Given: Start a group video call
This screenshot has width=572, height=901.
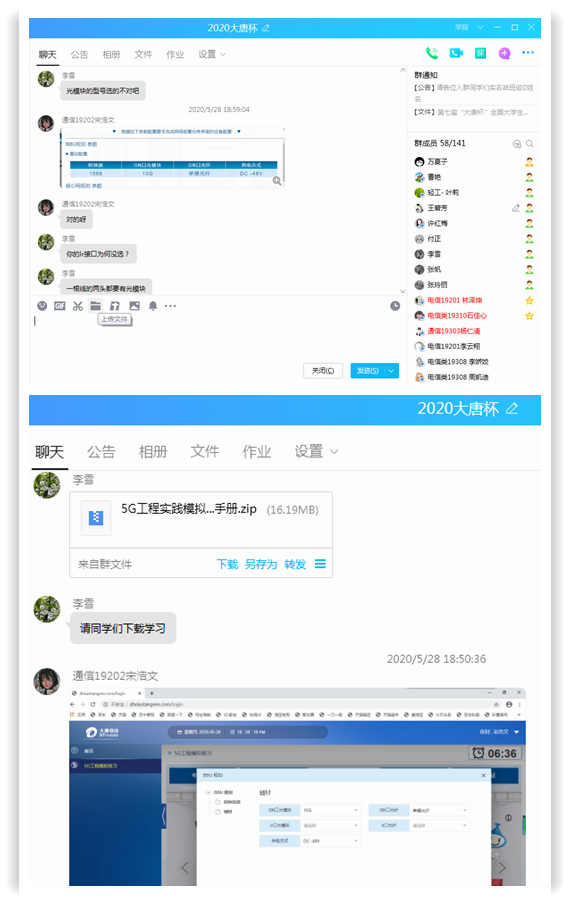Looking at the screenshot, I should tap(456, 53).
